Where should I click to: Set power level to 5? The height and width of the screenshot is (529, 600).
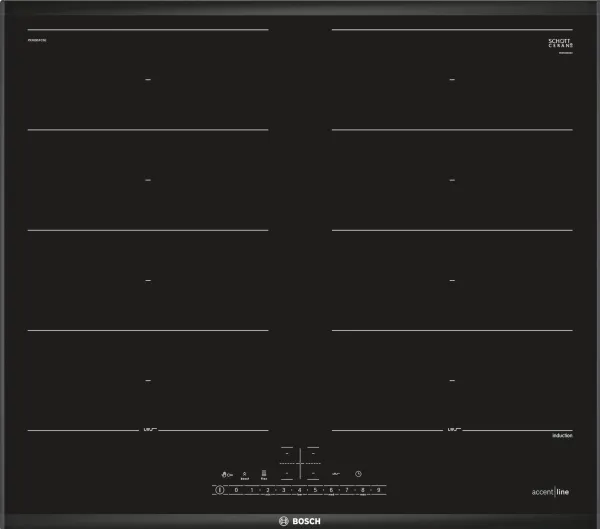point(315,490)
